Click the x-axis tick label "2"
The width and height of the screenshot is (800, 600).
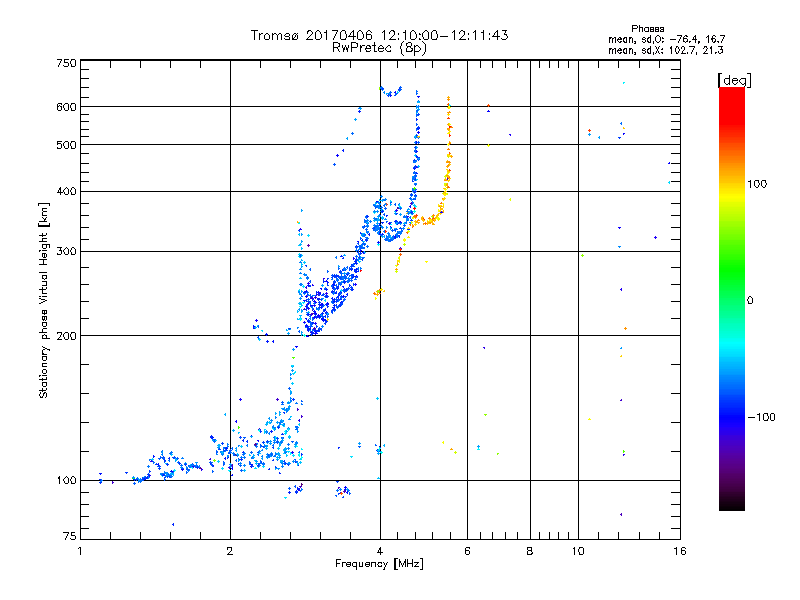pyautogui.click(x=230, y=551)
